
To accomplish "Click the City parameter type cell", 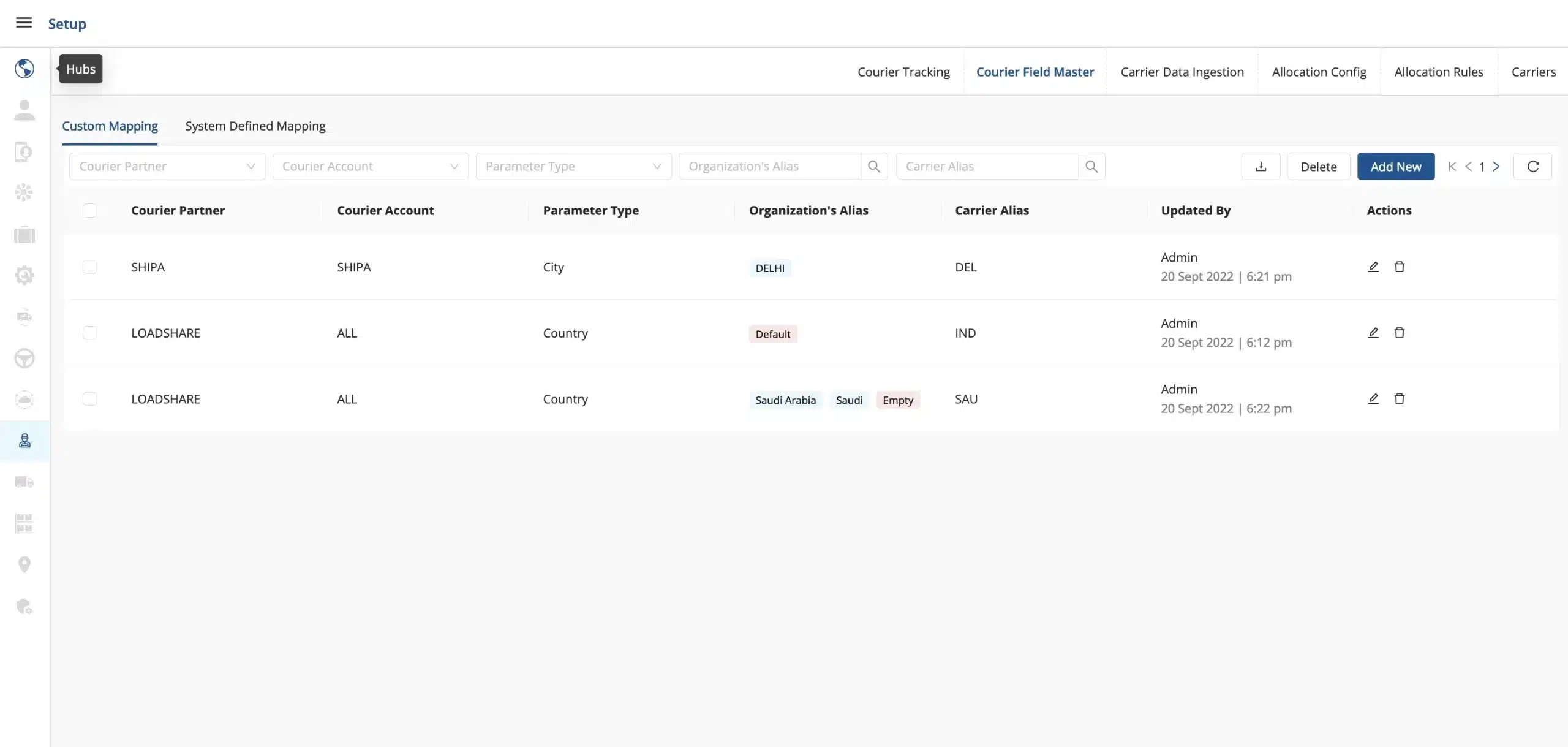I will [553, 267].
